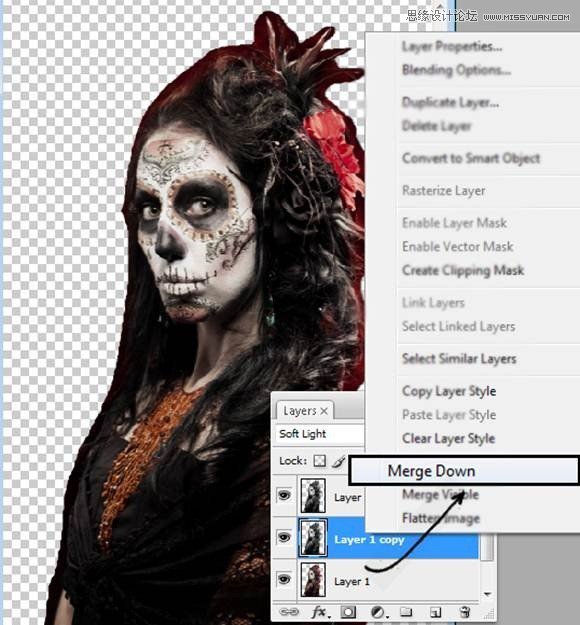
Task: Select the Layer 1 layer name
Action: click(x=352, y=582)
